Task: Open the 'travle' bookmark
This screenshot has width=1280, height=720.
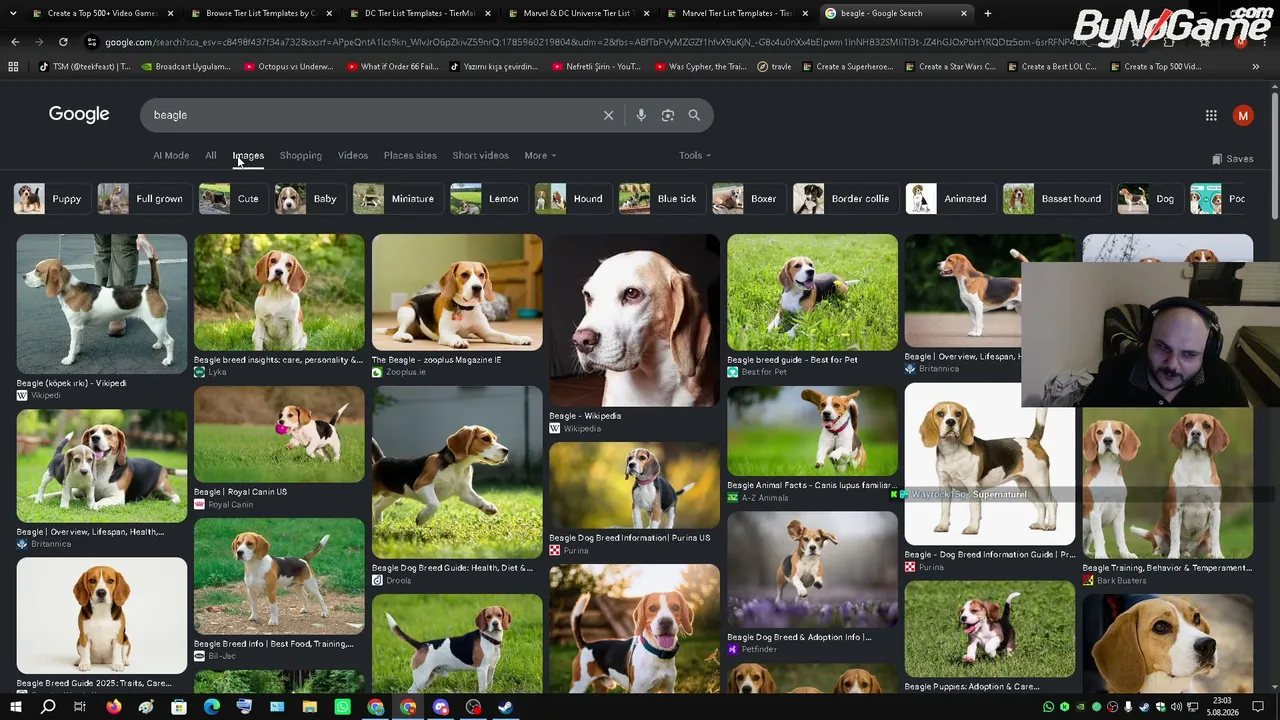Action: click(775, 67)
